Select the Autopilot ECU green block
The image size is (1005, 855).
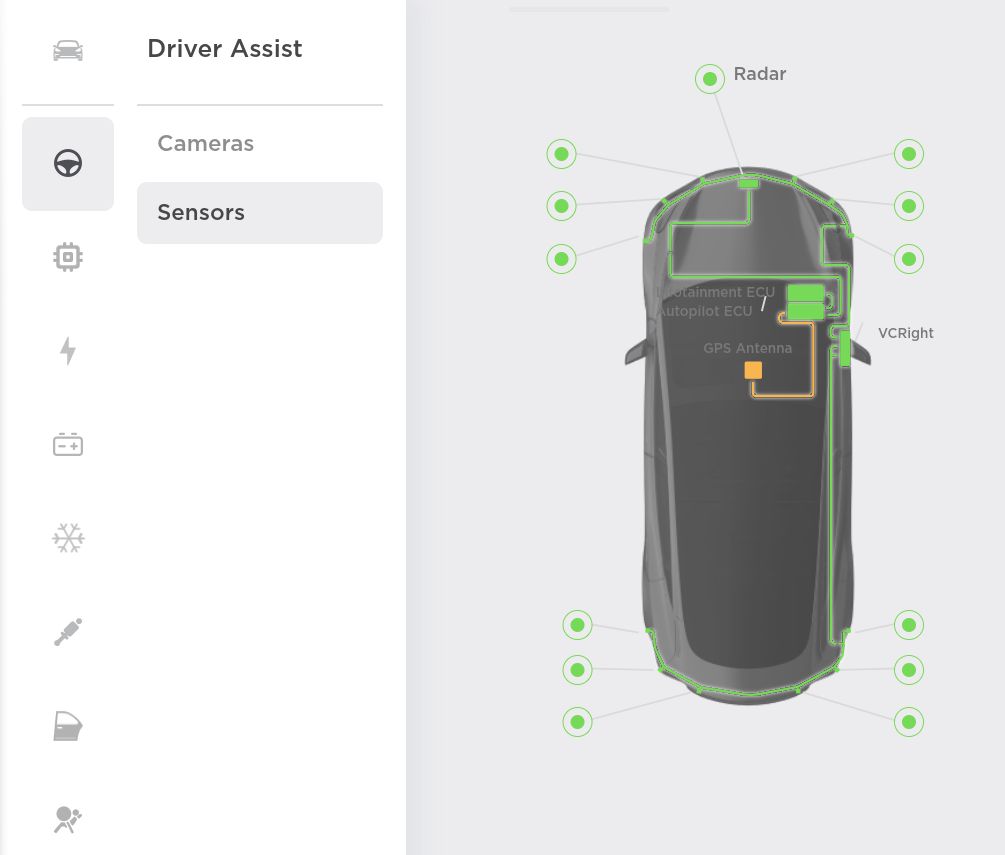click(806, 311)
